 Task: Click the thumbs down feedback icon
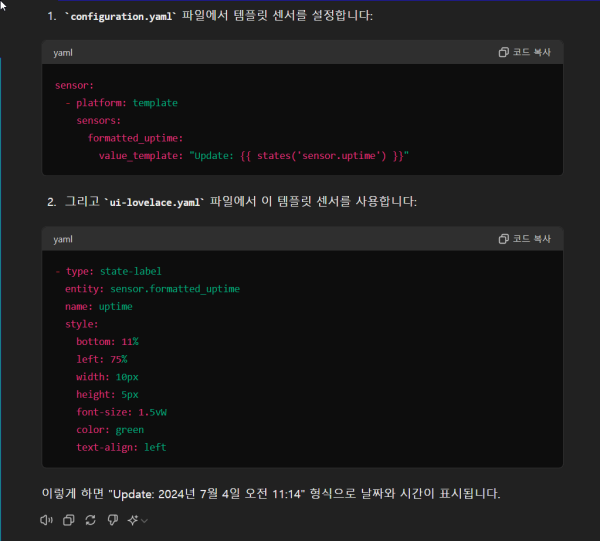(113, 520)
